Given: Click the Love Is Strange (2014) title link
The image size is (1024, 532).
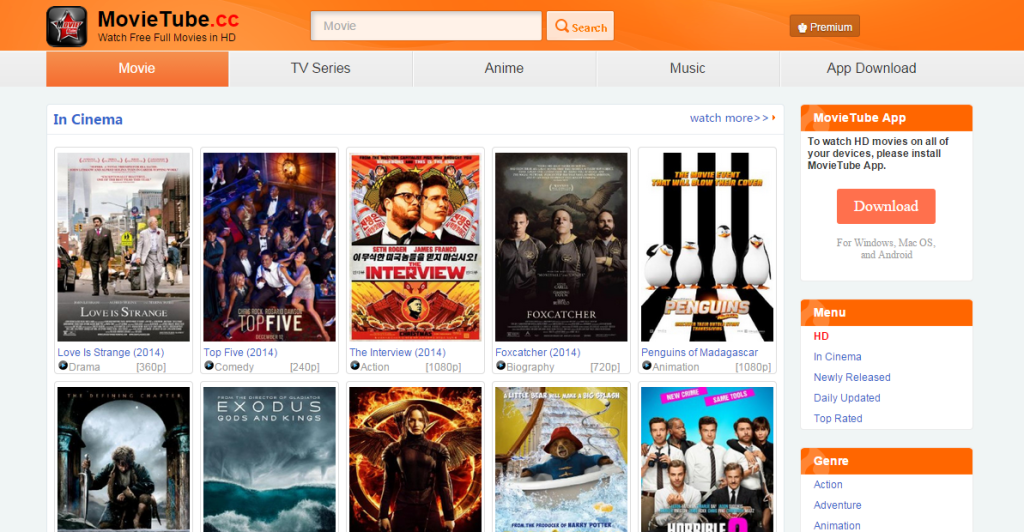Looking at the screenshot, I should pyautogui.click(x=110, y=352).
